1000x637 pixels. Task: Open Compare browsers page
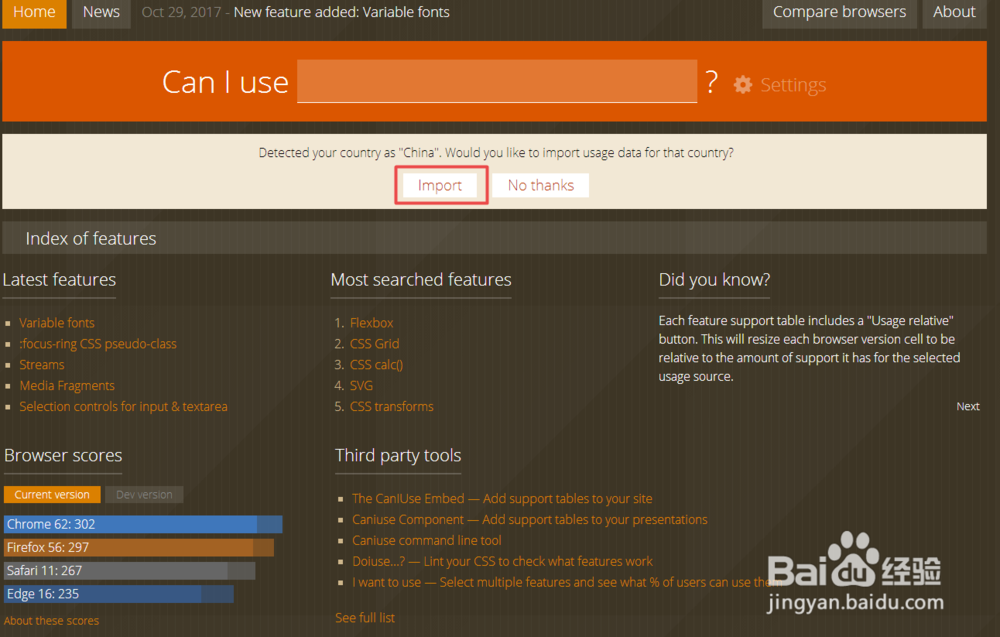(x=839, y=13)
